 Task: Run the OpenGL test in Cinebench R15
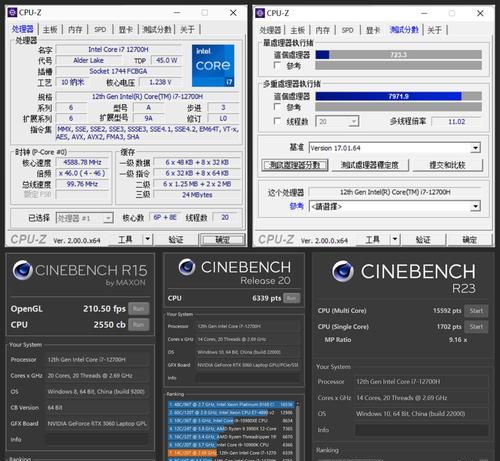pos(139,309)
